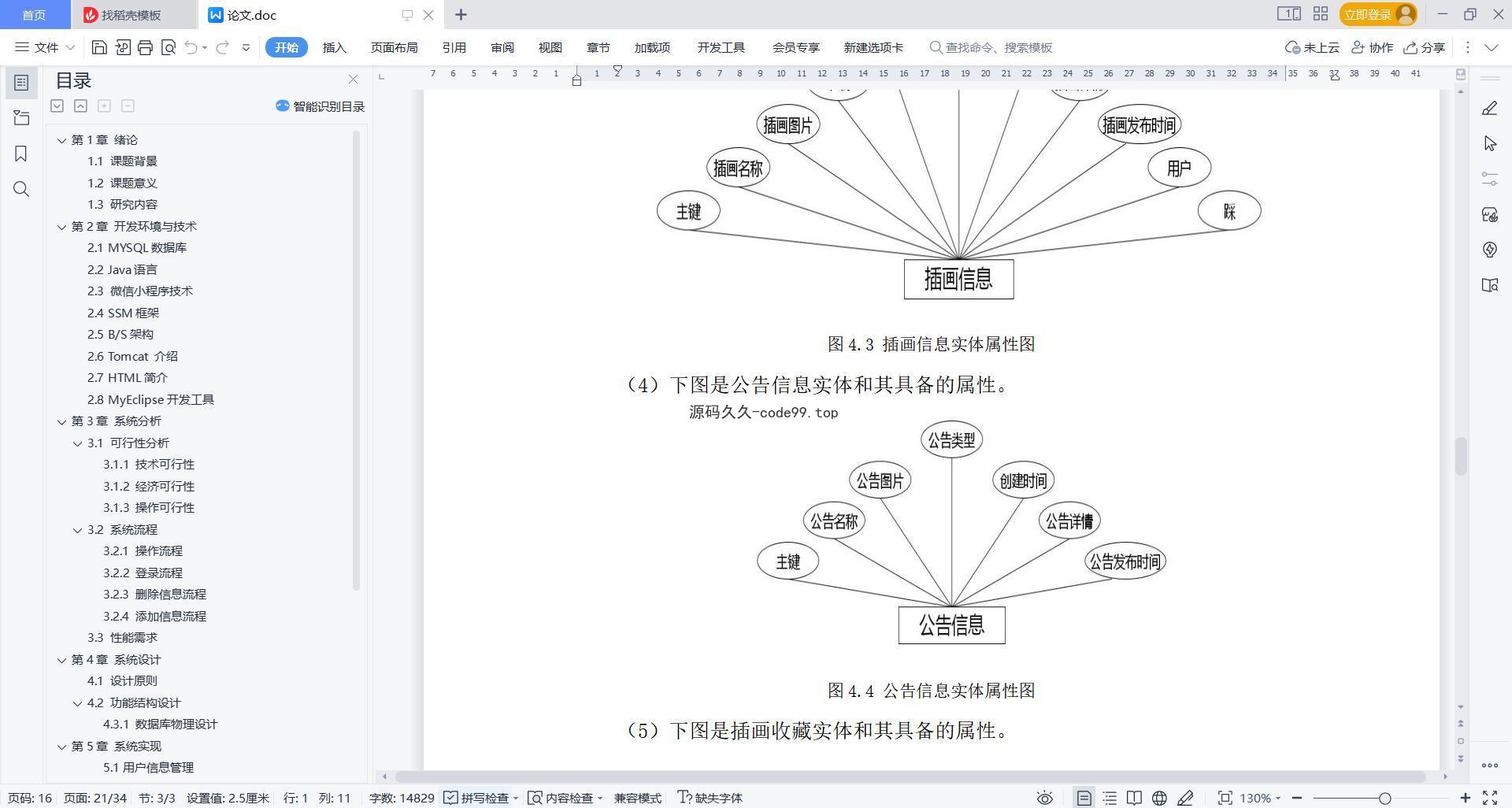Enter fullscreen mode icon in status bar
This screenshot has height=808, width=1512.
click(x=1490, y=798)
